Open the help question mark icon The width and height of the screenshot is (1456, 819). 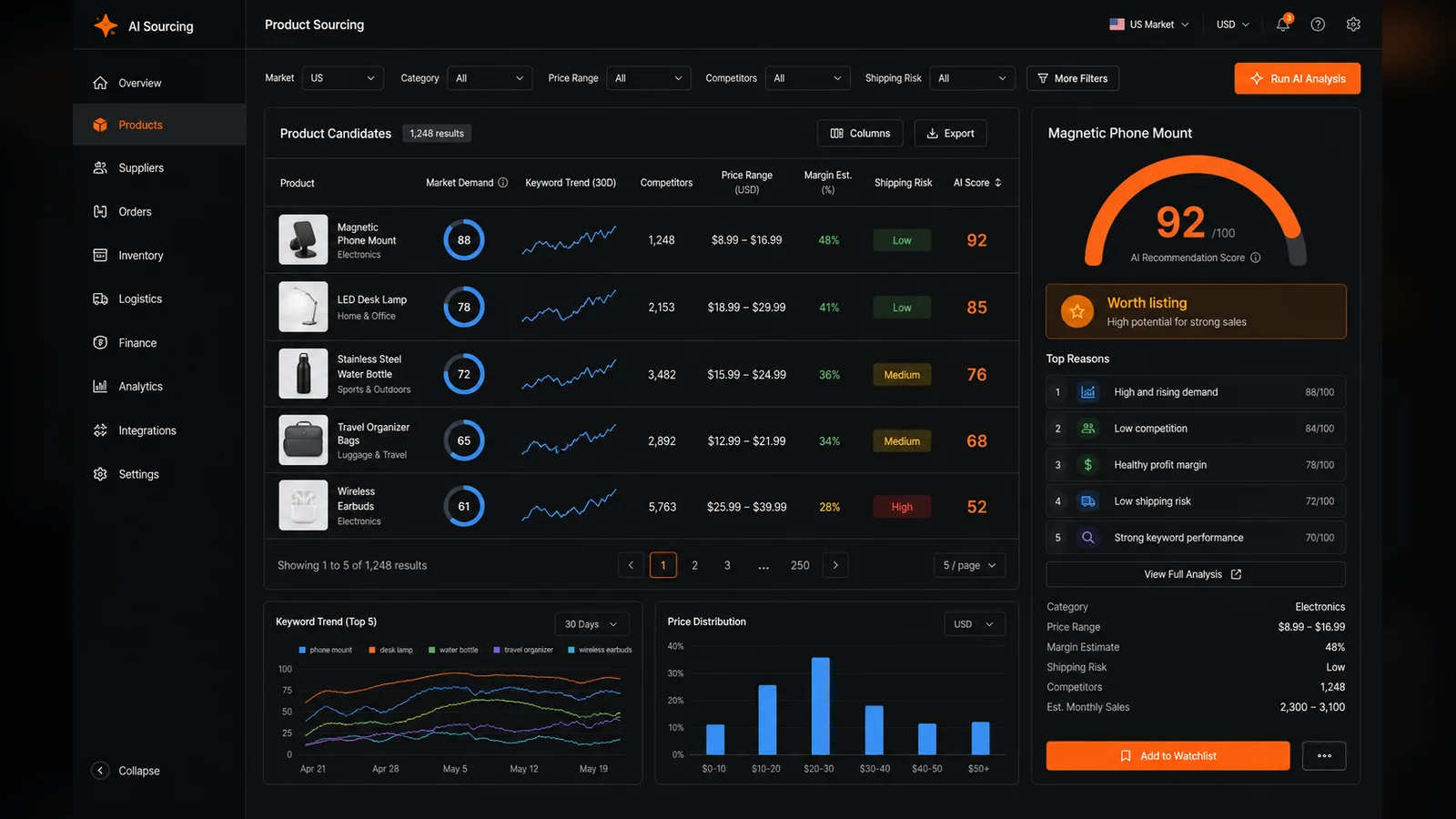tap(1318, 25)
